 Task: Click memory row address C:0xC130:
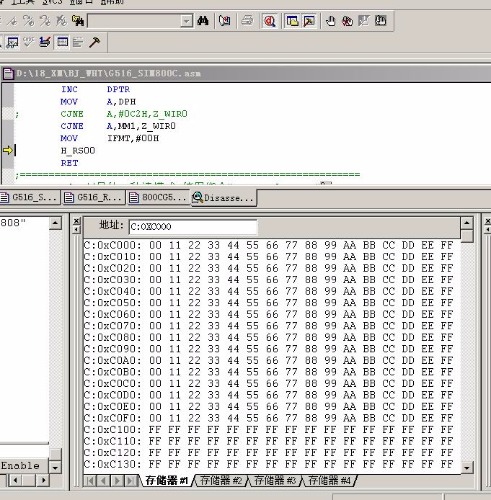pyautogui.click(x=112, y=464)
